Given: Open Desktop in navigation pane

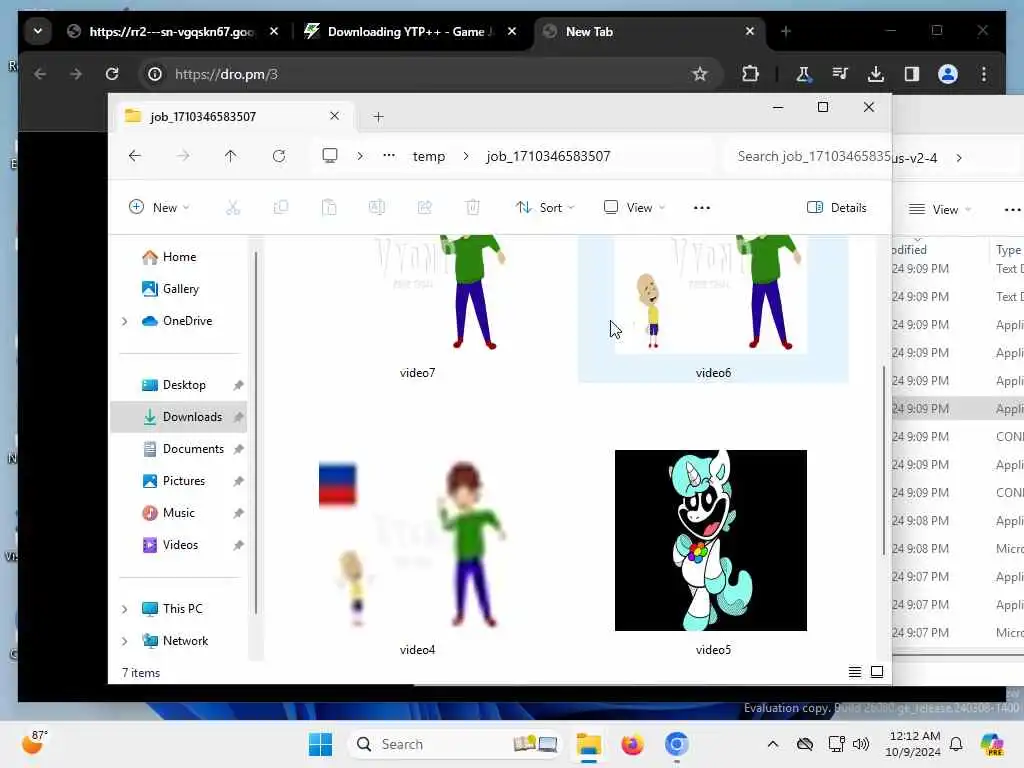Looking at the screenshot, I should pos(184,385).
